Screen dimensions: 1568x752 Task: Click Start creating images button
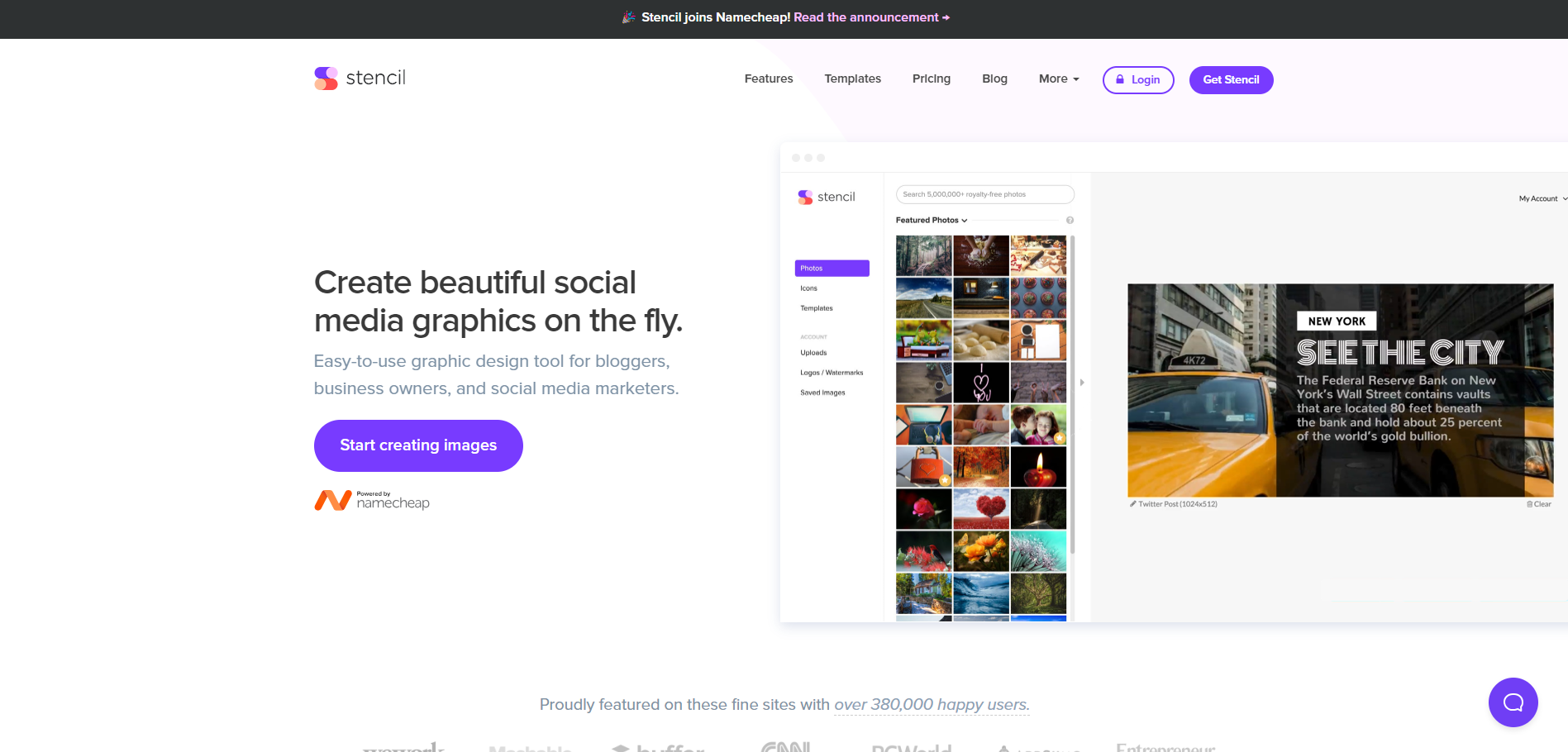coord(418,445)
